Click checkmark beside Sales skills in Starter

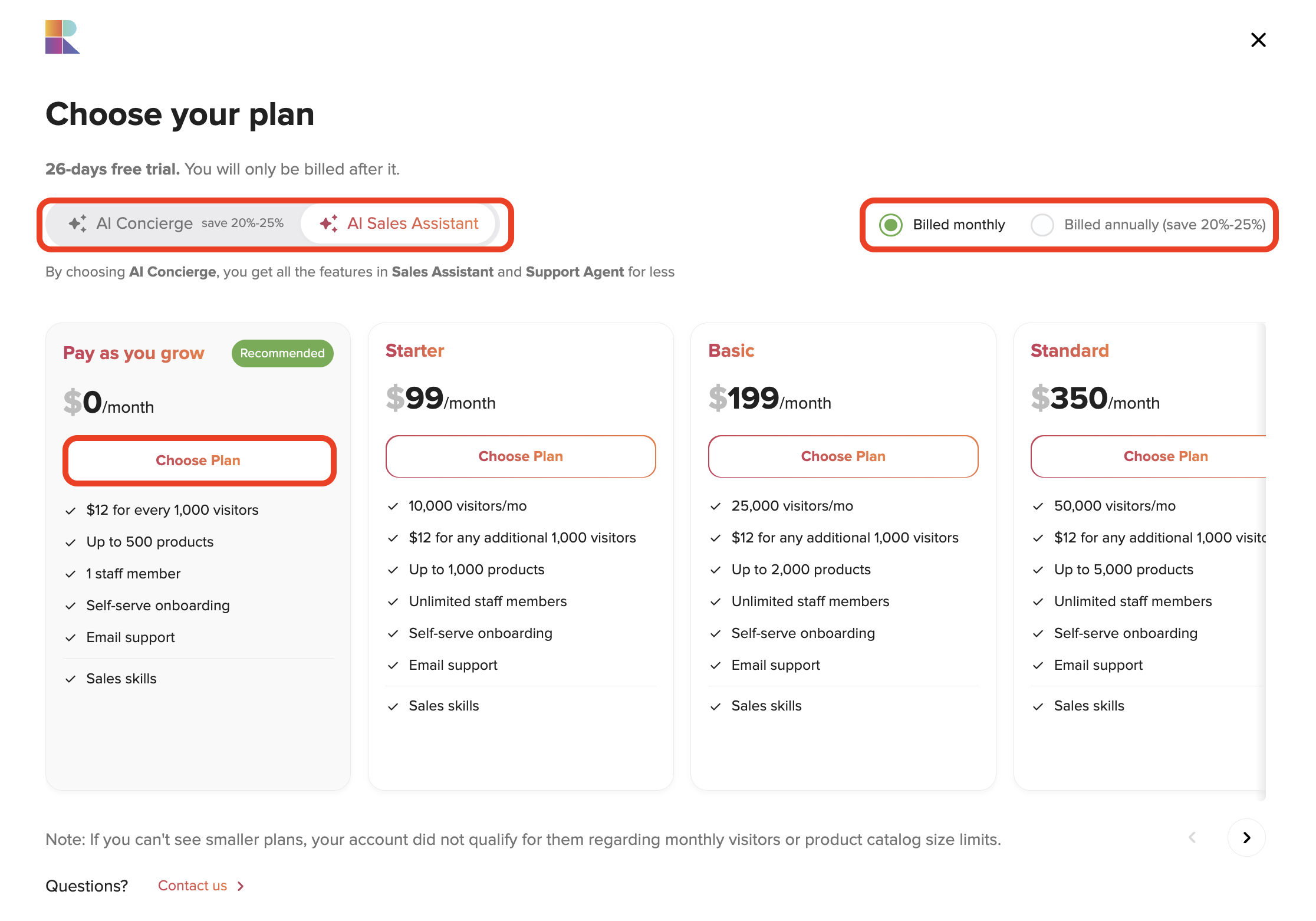(x=393, y=706)
